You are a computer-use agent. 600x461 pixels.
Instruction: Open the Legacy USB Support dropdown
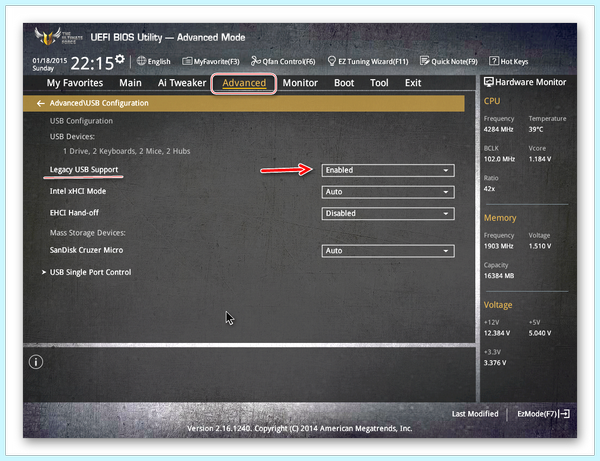coord(388,170)
